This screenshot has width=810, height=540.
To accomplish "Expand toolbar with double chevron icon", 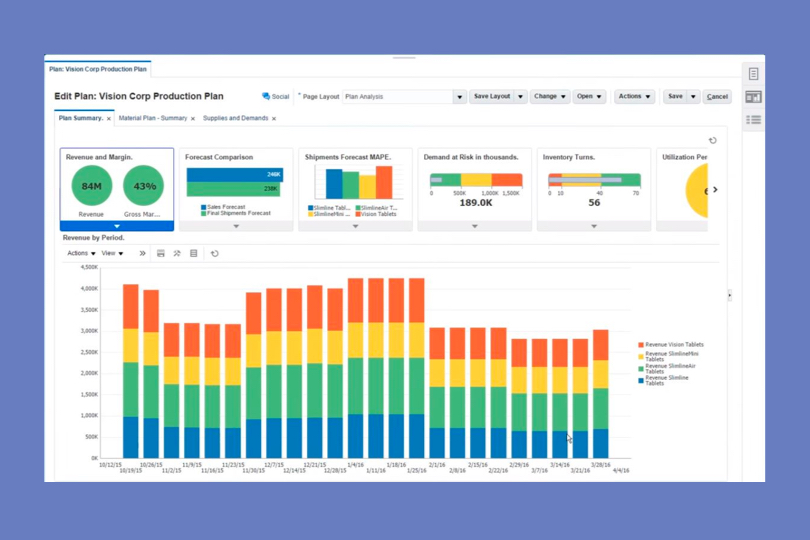I will click(x=143, y=253).
